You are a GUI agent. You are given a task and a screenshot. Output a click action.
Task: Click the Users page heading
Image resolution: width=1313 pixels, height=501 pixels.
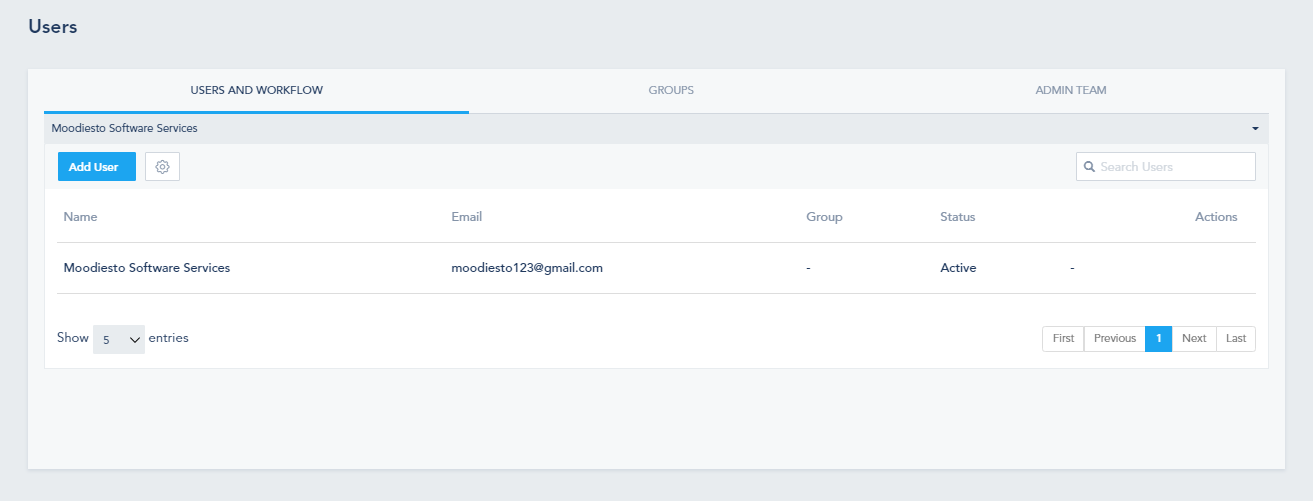pyautogui.click(x=53, y=27)
